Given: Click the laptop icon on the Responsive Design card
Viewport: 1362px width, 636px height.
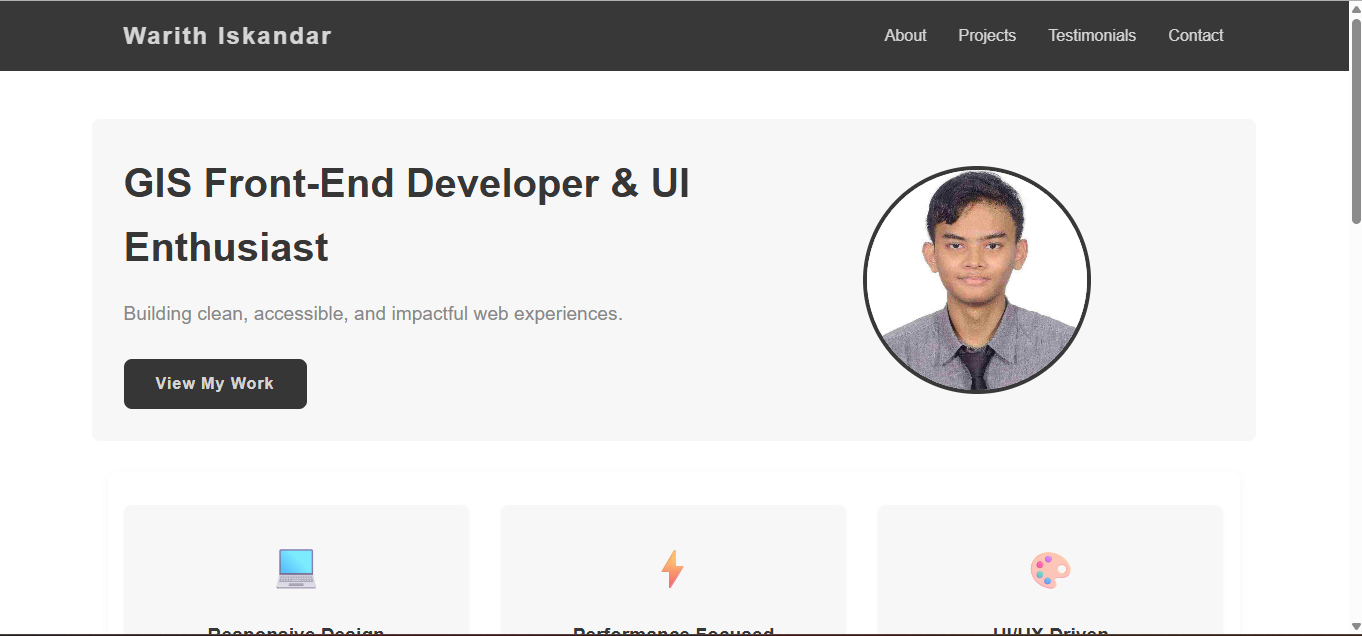Looking at the screenshot, I should tap(295, 568).
